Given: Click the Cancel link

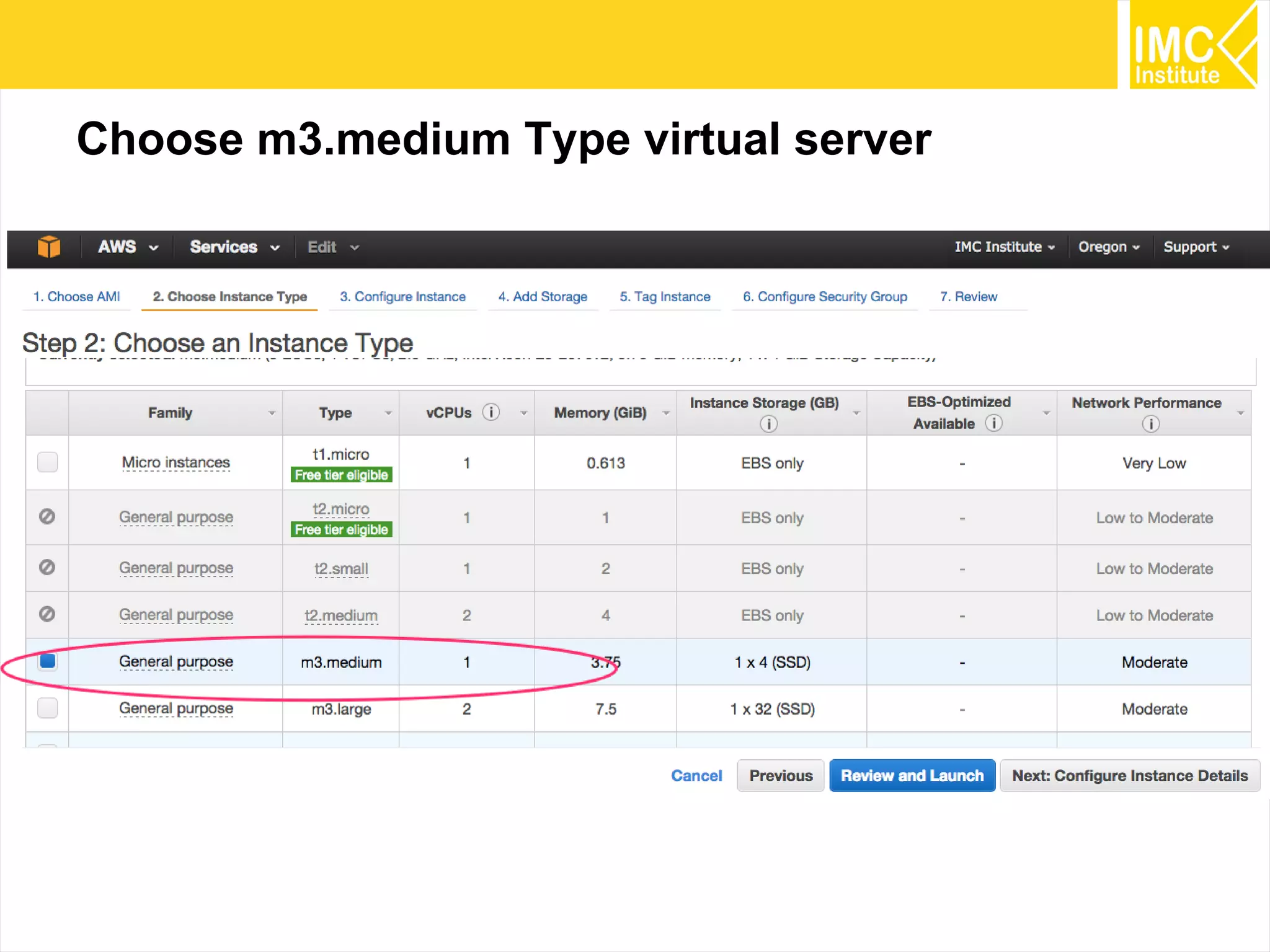Looking at the screenshot, I should (696, 775).
